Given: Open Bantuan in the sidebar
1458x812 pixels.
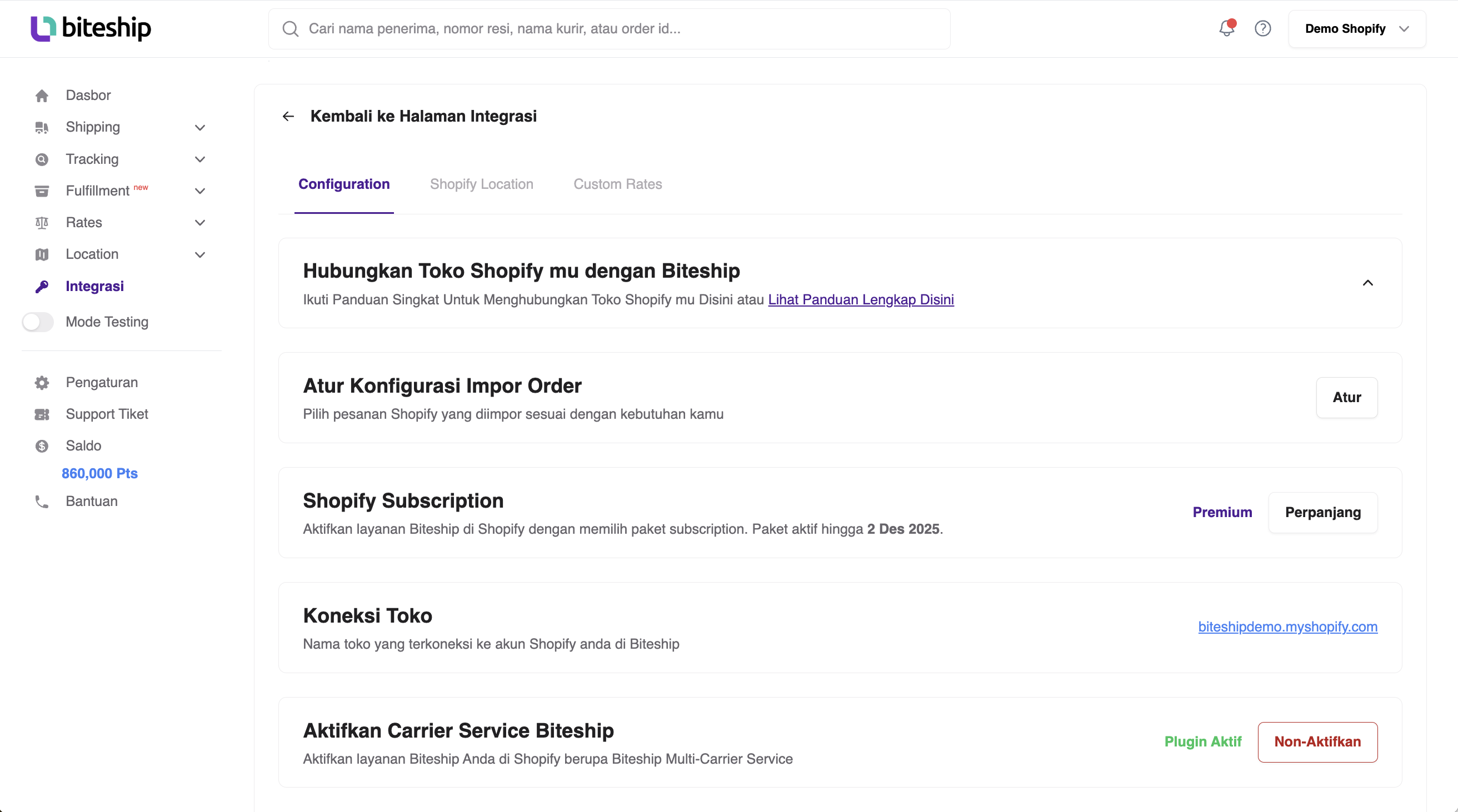Looking at the screenshot, I should 92,502.
